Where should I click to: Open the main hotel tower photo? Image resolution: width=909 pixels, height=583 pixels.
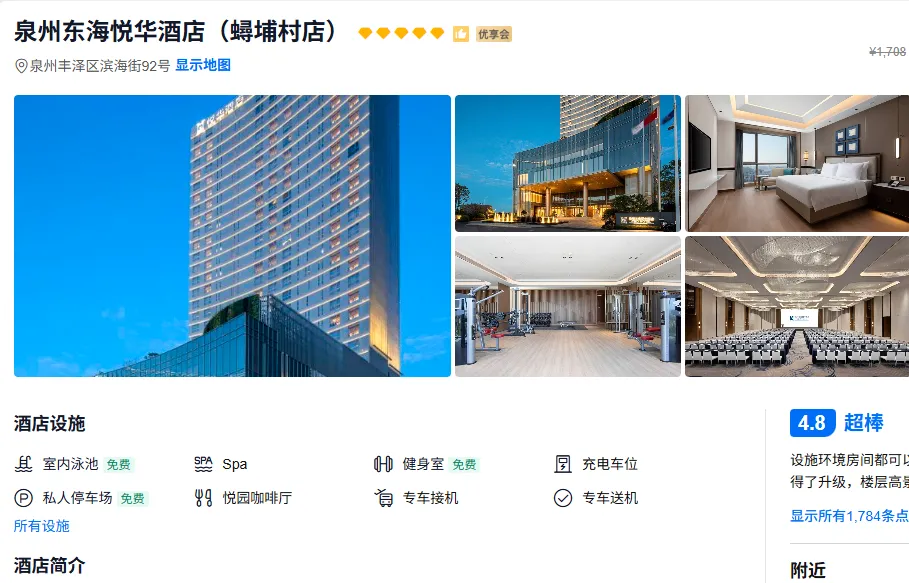coord(232,236)
